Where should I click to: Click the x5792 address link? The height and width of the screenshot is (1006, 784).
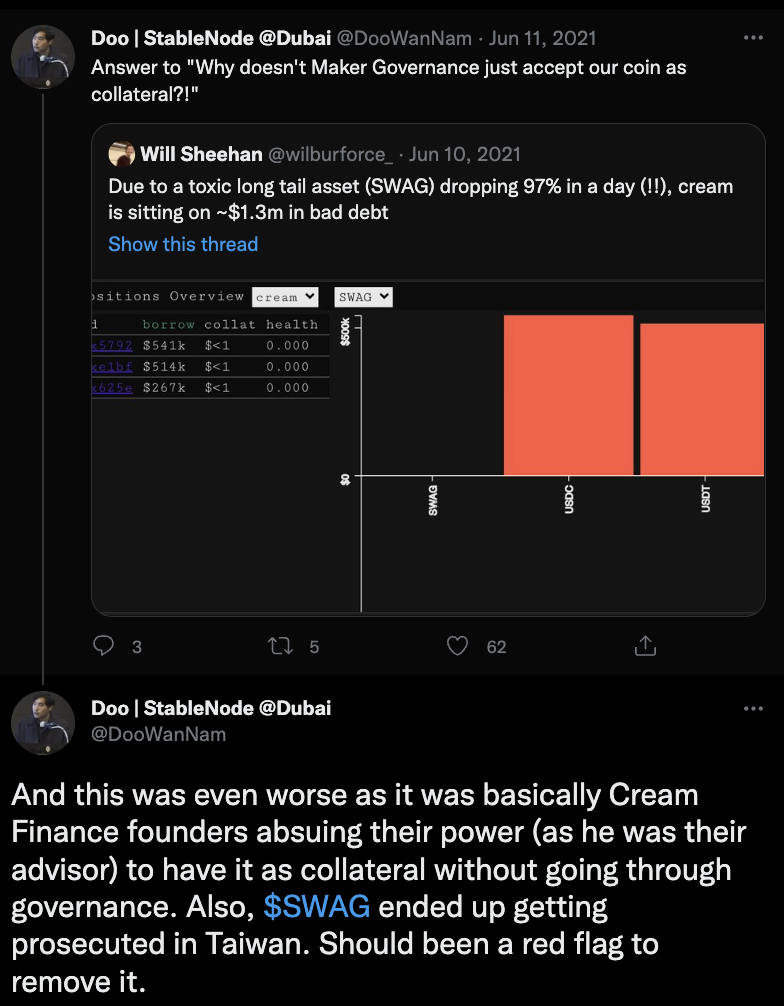(111, 345)
